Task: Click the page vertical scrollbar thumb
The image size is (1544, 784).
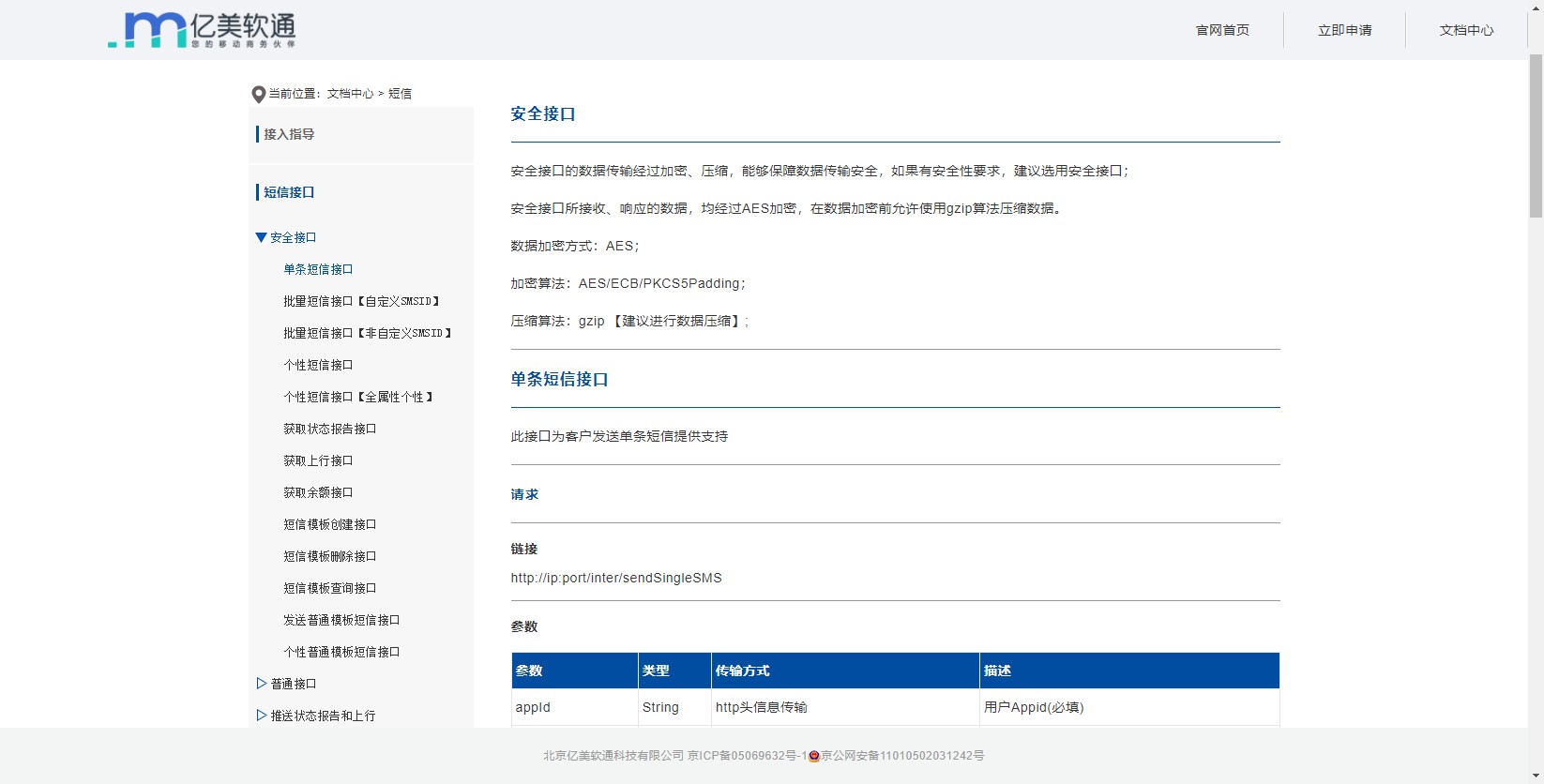Action: (x=1536, y=136)
